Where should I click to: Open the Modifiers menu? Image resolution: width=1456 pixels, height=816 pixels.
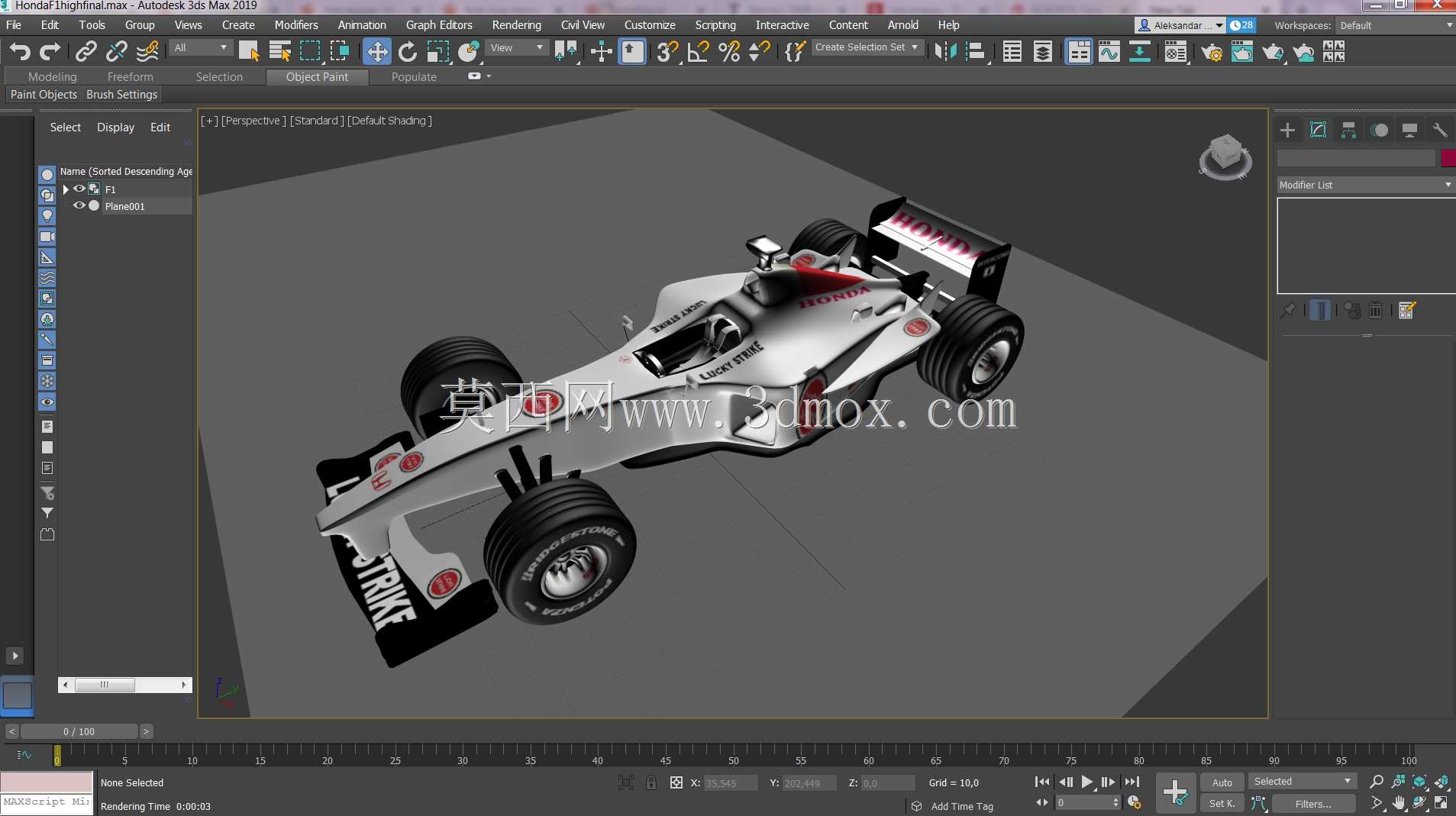point(296,25)
